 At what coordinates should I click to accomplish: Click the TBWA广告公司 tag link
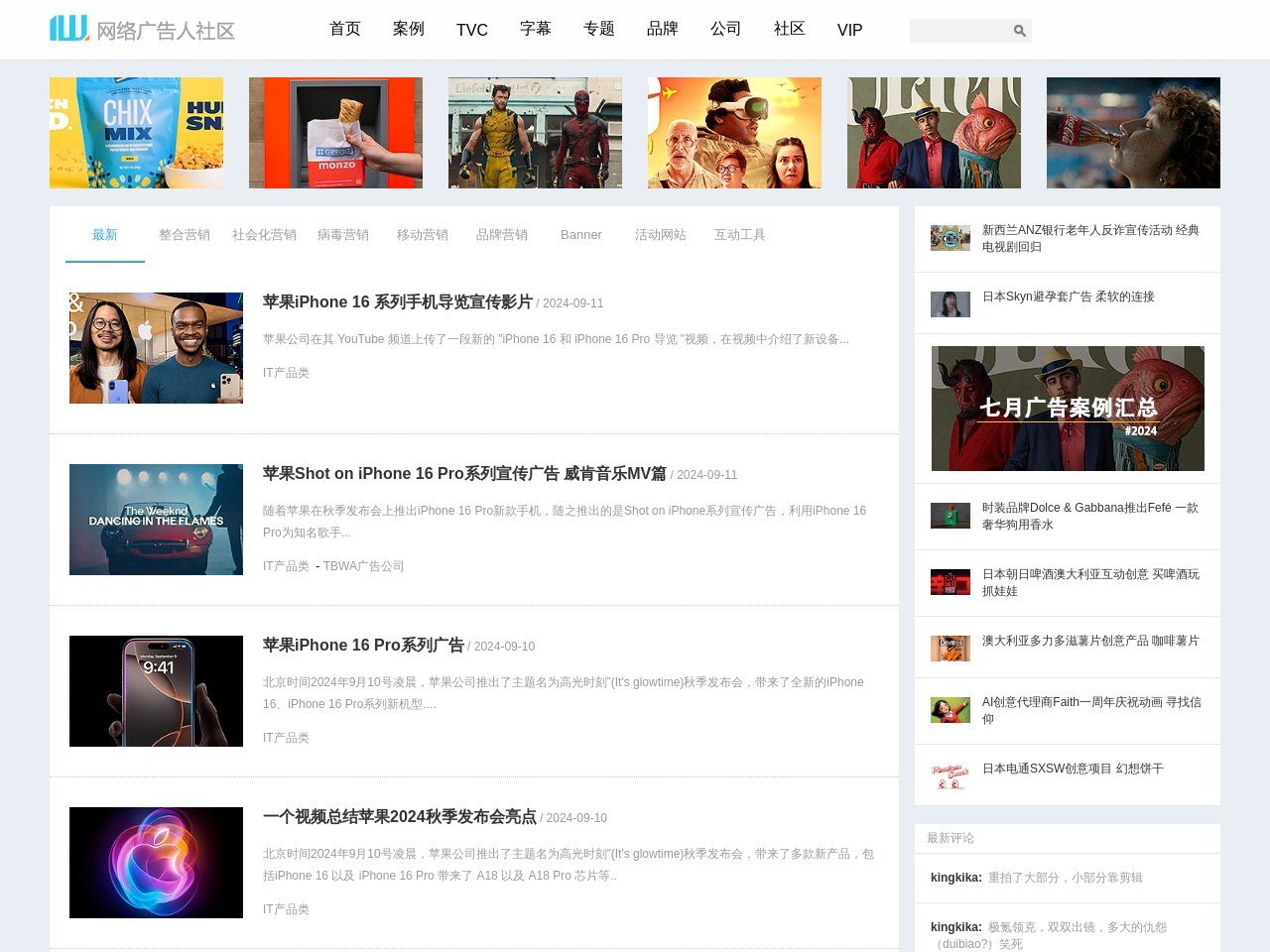point(363,566)
